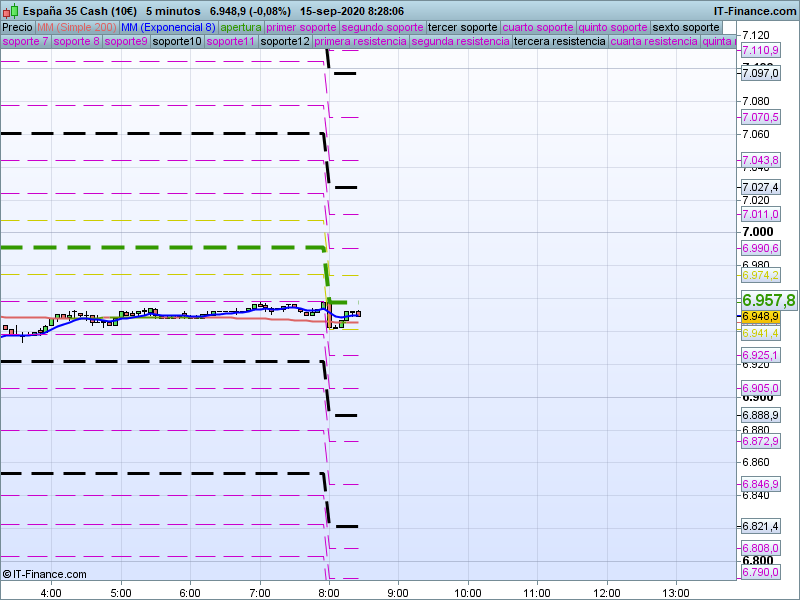Select the sexto soporte indicator label

[685, 27]
